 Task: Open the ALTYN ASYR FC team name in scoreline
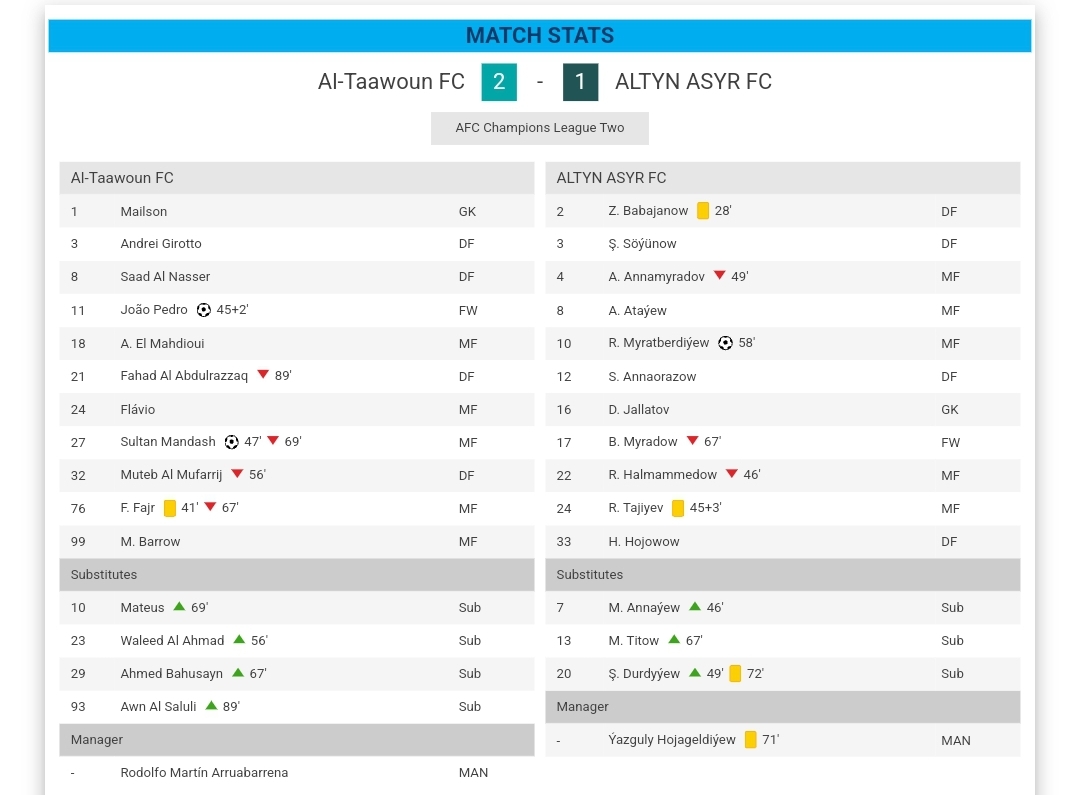click(693, 82)
